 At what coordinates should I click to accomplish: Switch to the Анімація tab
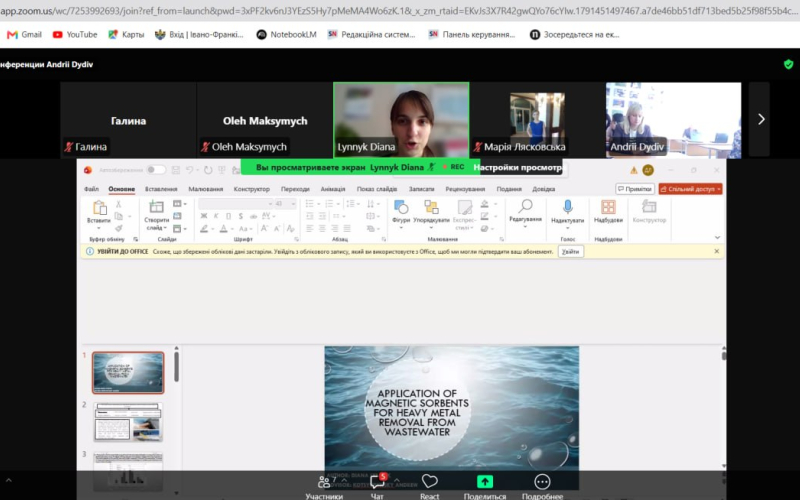333,189
